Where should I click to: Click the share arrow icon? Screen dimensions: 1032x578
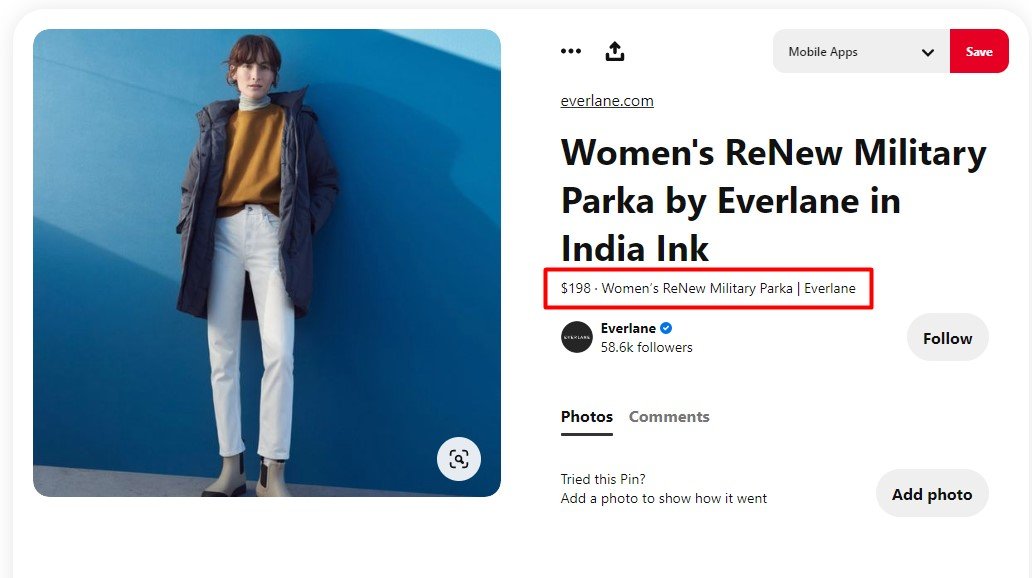(615, 51)
